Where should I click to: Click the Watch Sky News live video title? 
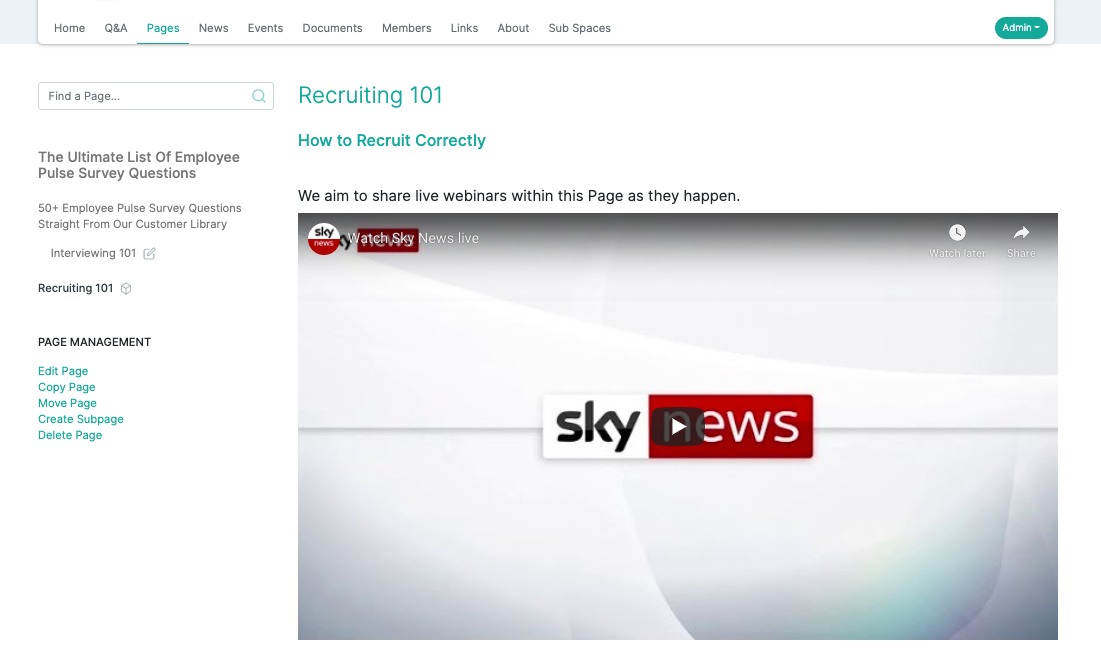point(413,238)
